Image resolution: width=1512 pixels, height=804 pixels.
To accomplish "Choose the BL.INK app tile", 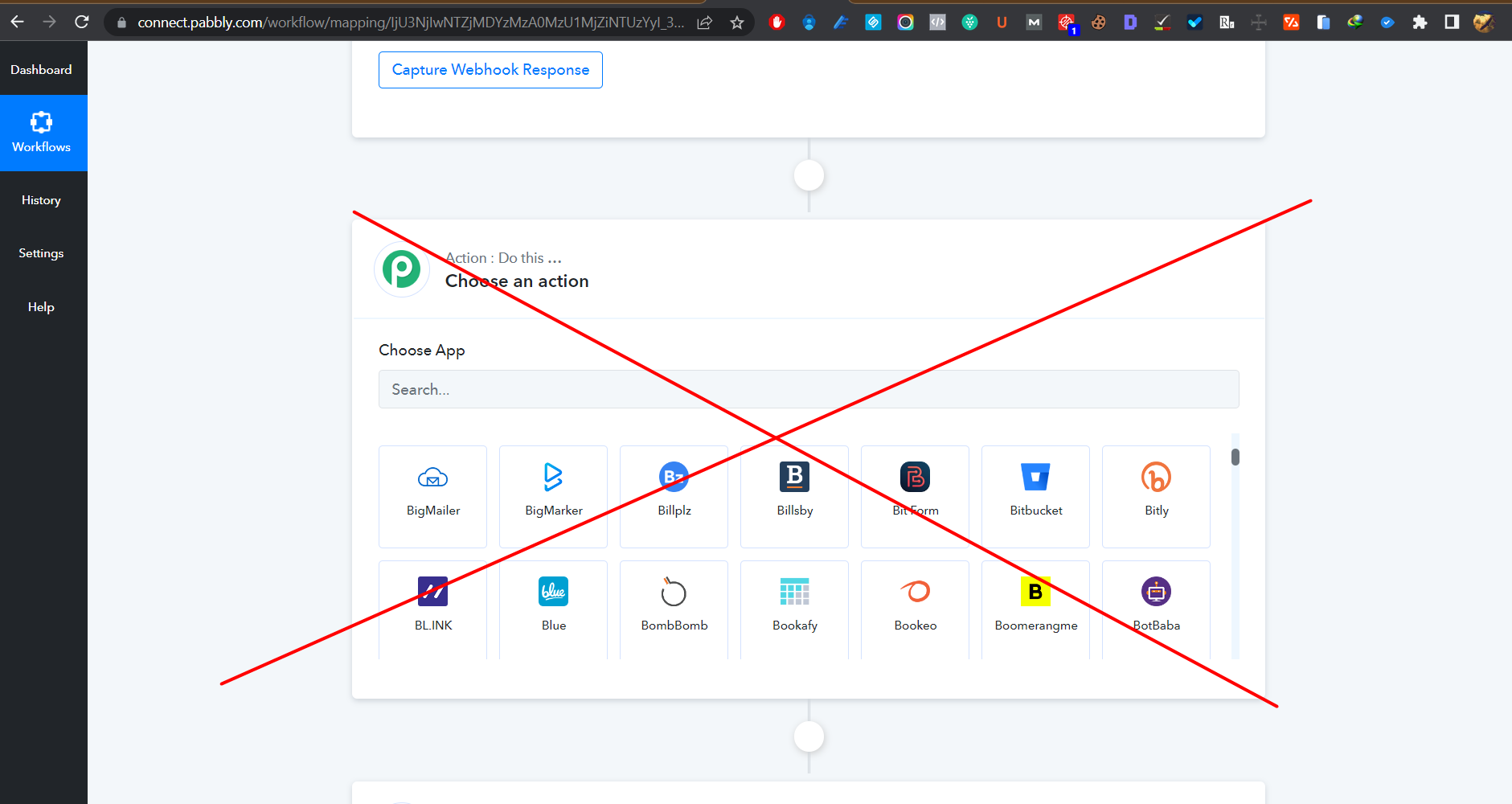I will tap(432, 609).
